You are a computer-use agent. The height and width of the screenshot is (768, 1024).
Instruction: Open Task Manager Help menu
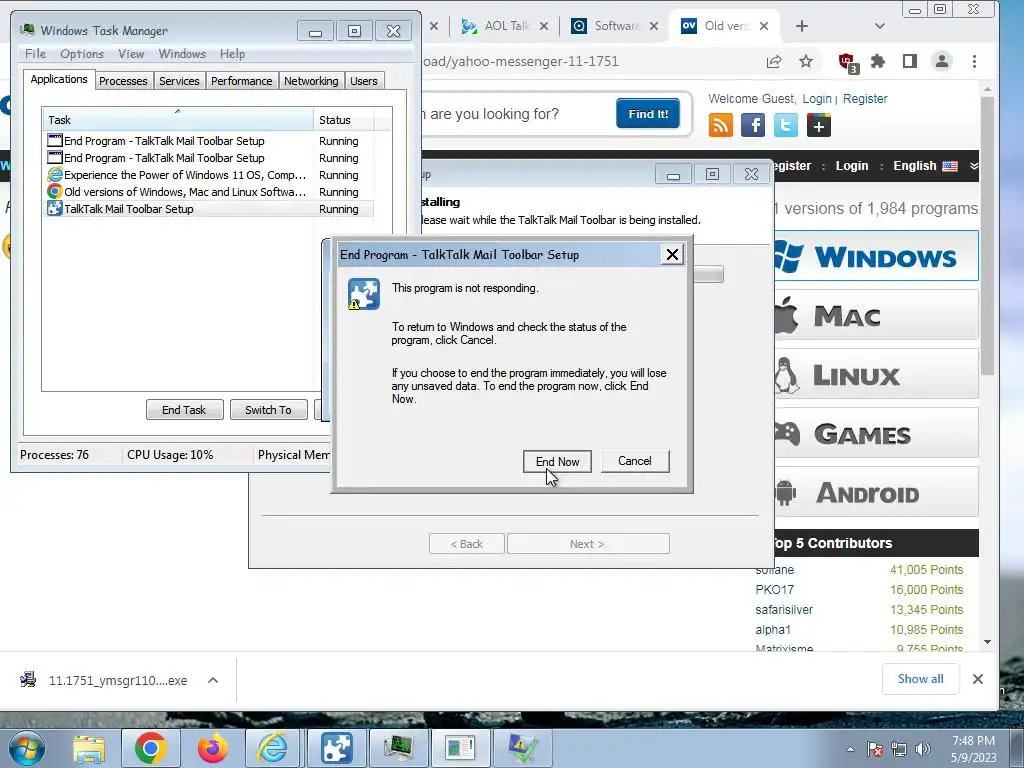(x=232, y=54)
